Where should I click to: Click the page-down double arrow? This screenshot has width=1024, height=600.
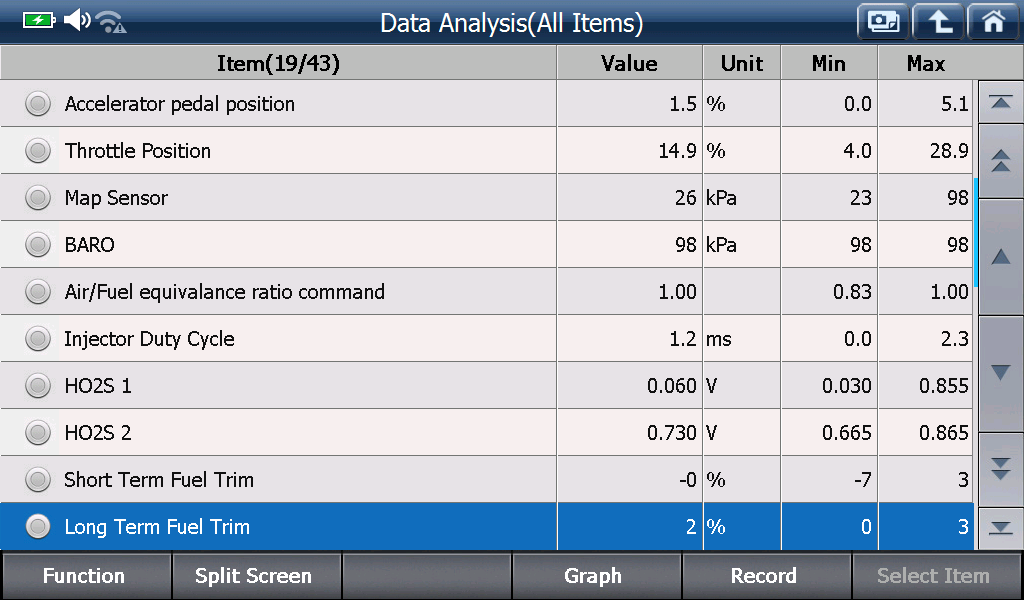tap(1000, 469)
